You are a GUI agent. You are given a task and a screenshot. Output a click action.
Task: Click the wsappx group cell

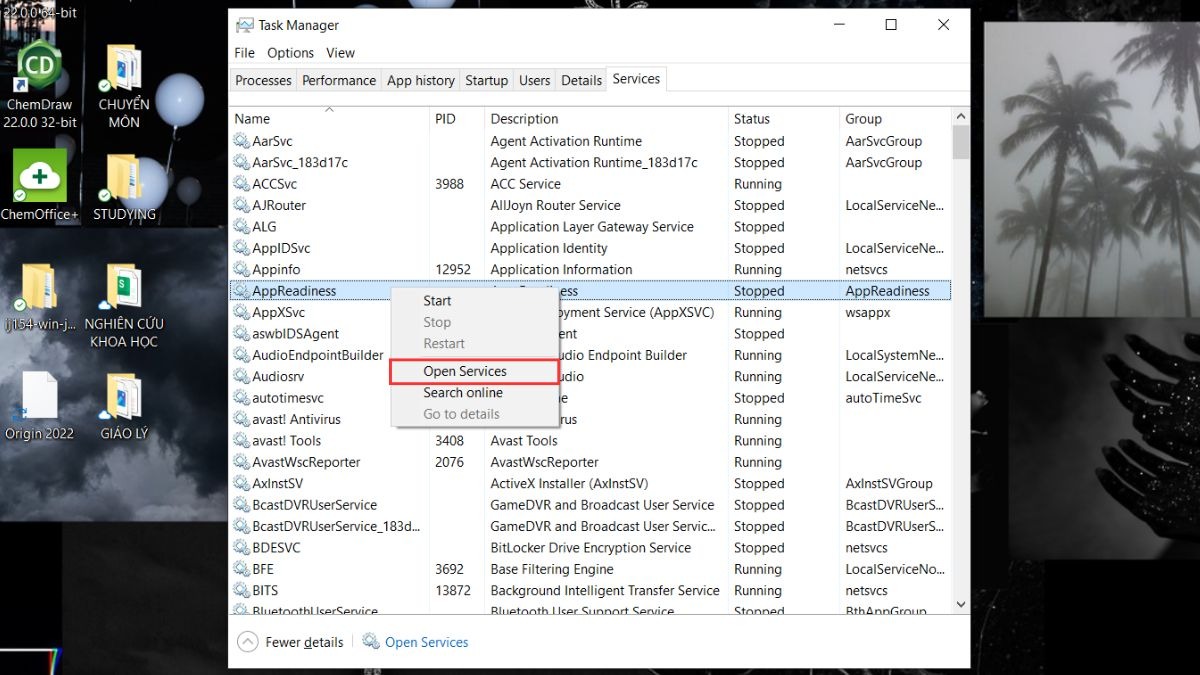click(x=868, y=312)
